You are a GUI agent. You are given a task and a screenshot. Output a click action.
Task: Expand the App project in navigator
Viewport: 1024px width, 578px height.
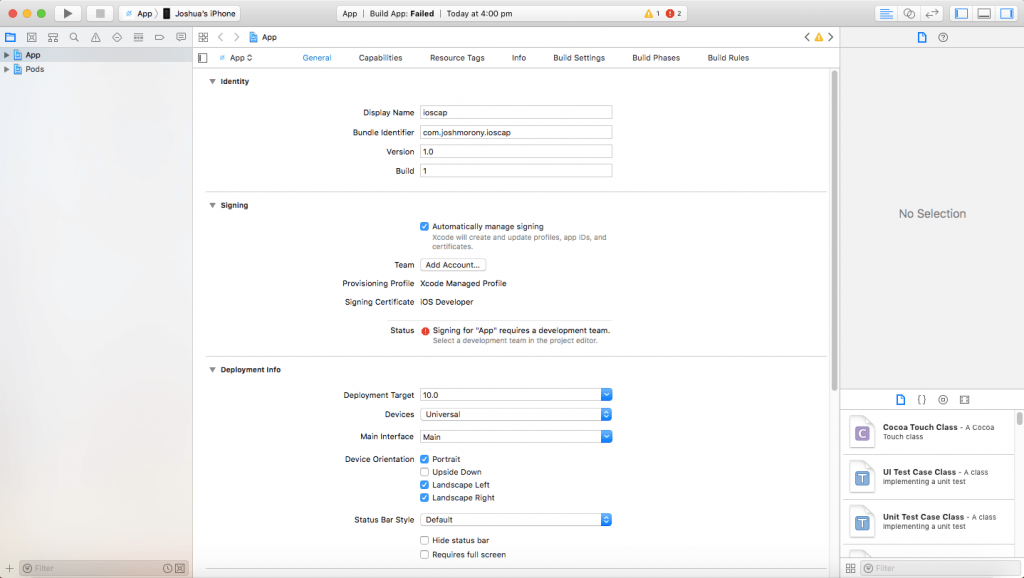(7, 55)
